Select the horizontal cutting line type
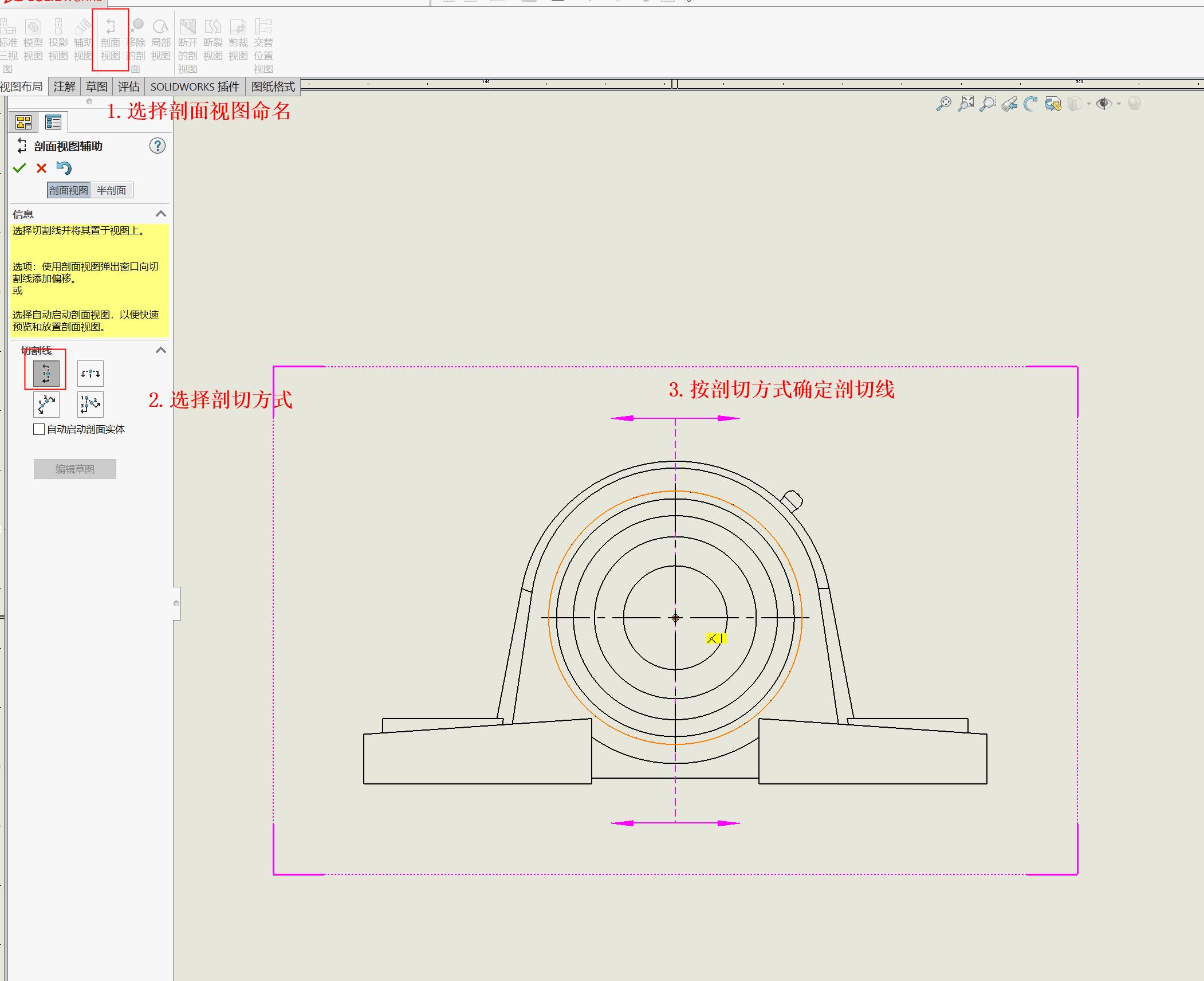The width and height of the screenshot is (1204, 981). point(89,373)
